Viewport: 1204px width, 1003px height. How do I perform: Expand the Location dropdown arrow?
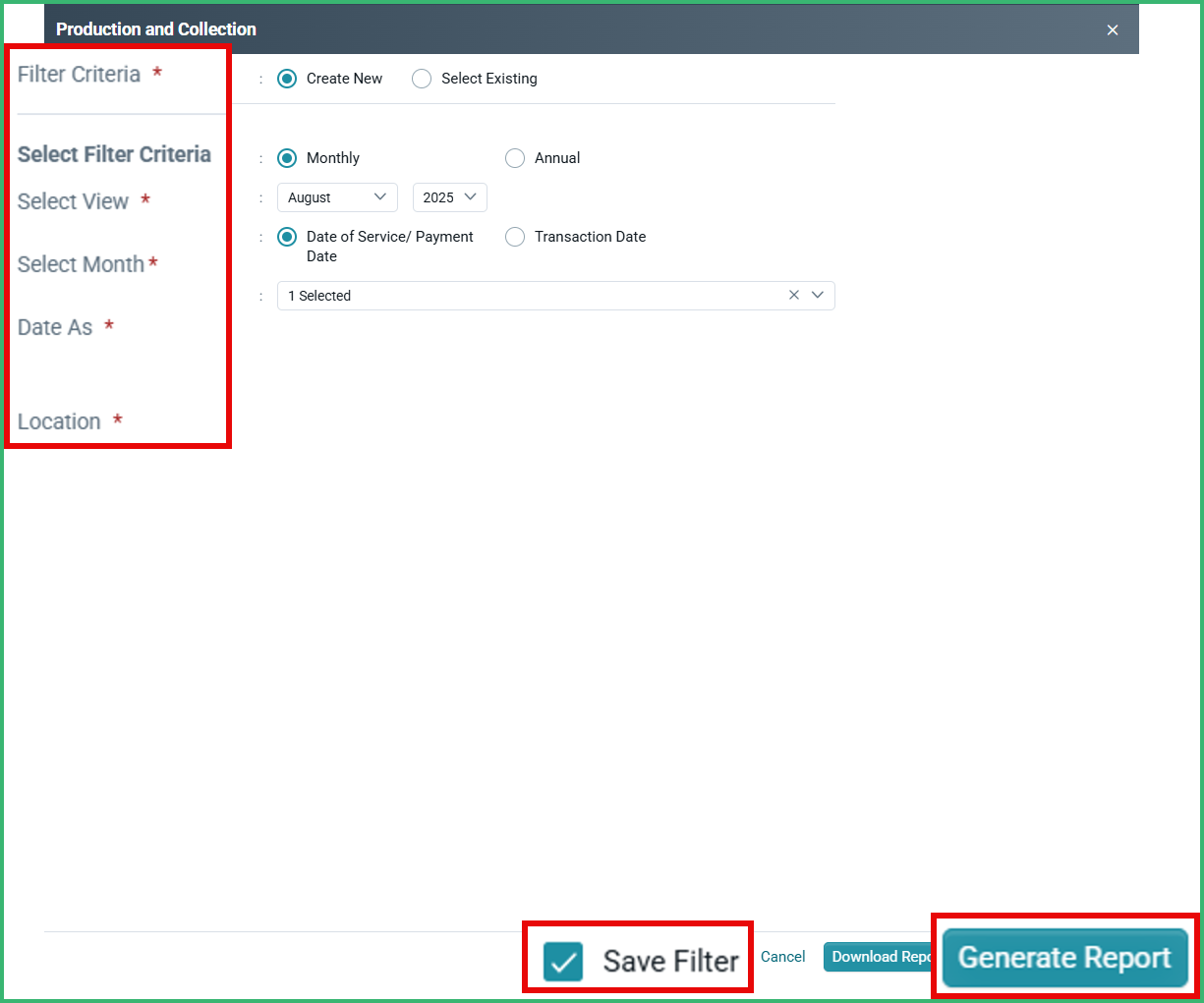(818, 295)
